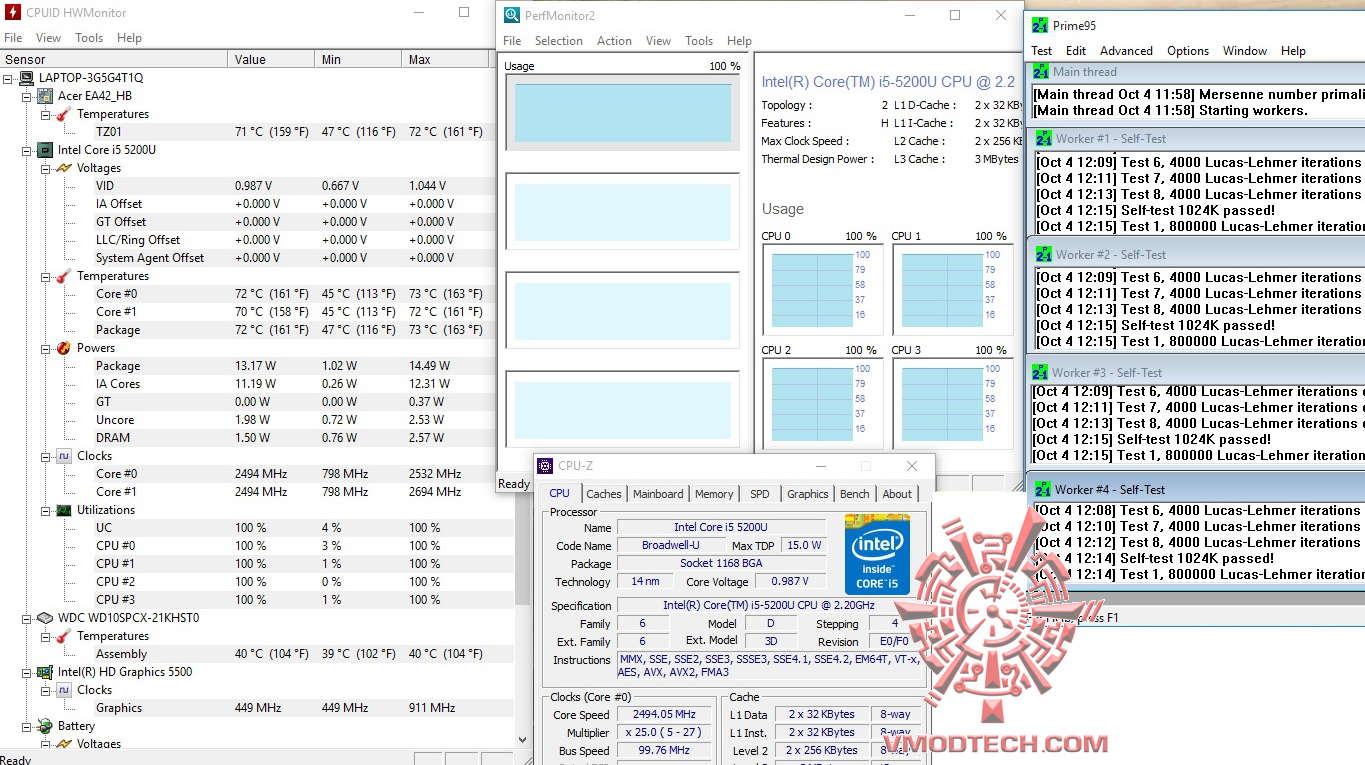
Task: Click the CPU-Z chip icon in title bar
Action: 545,466
